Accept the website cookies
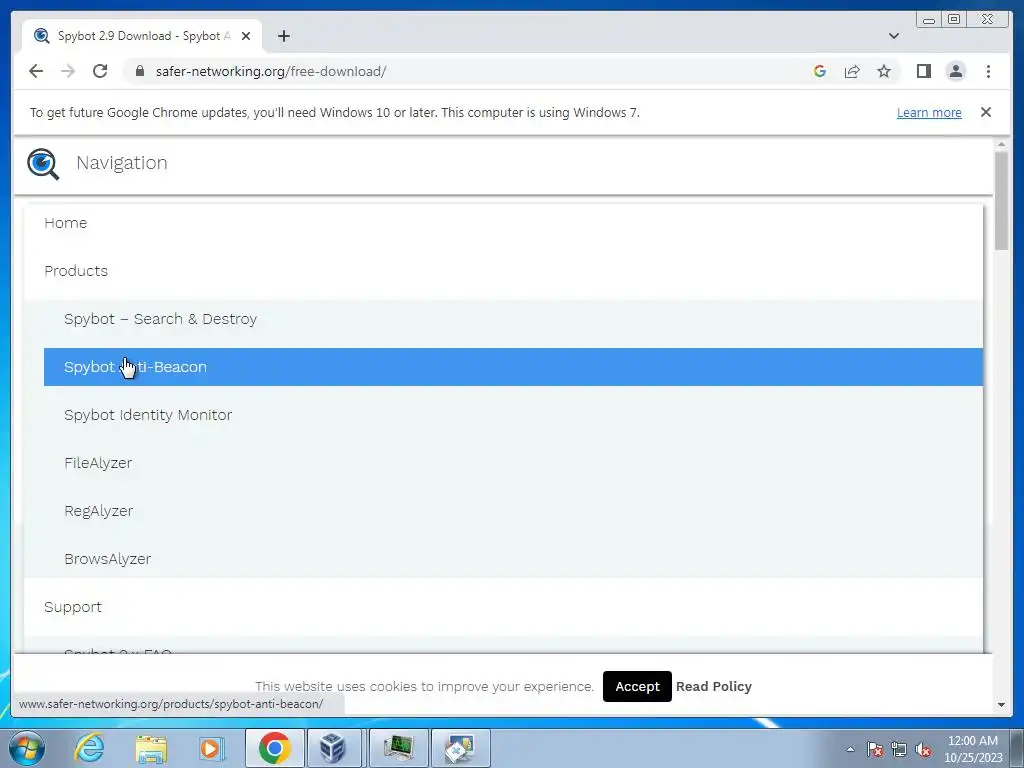The height and width of the screenshot is (768, 1024). [637, 686]
